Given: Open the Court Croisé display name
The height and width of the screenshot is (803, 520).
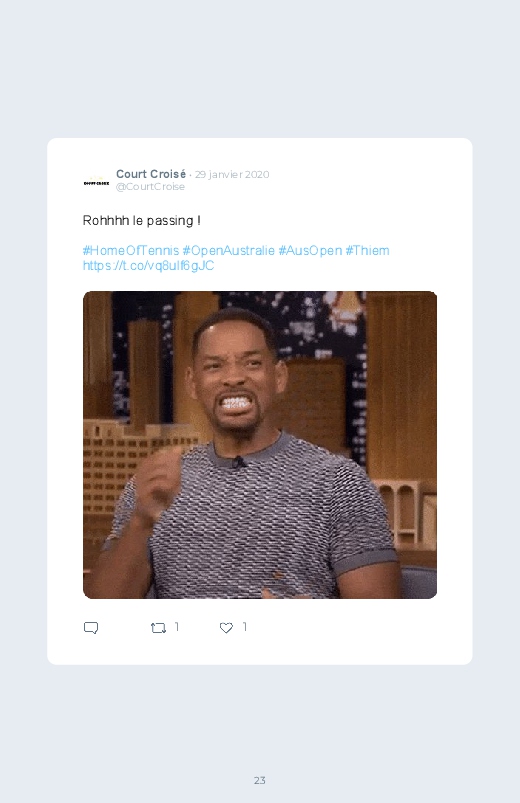Looking at the screenshot, I should click(151, 174).
